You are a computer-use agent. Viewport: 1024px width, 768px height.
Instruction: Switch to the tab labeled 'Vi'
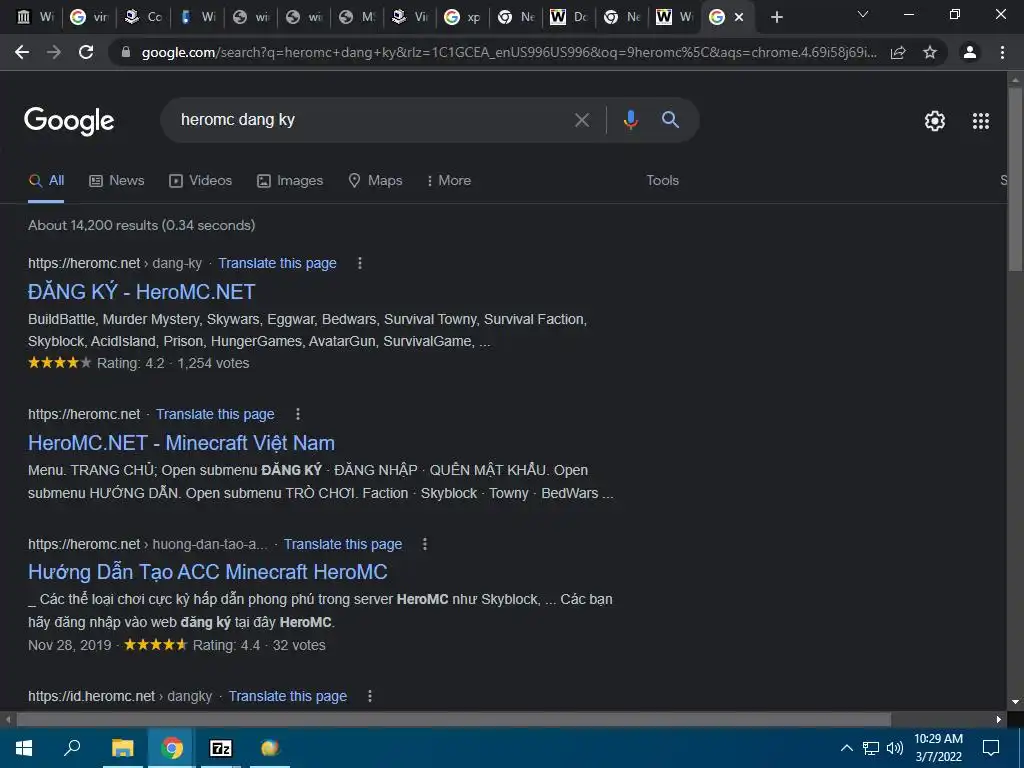[x=410, y=17]
